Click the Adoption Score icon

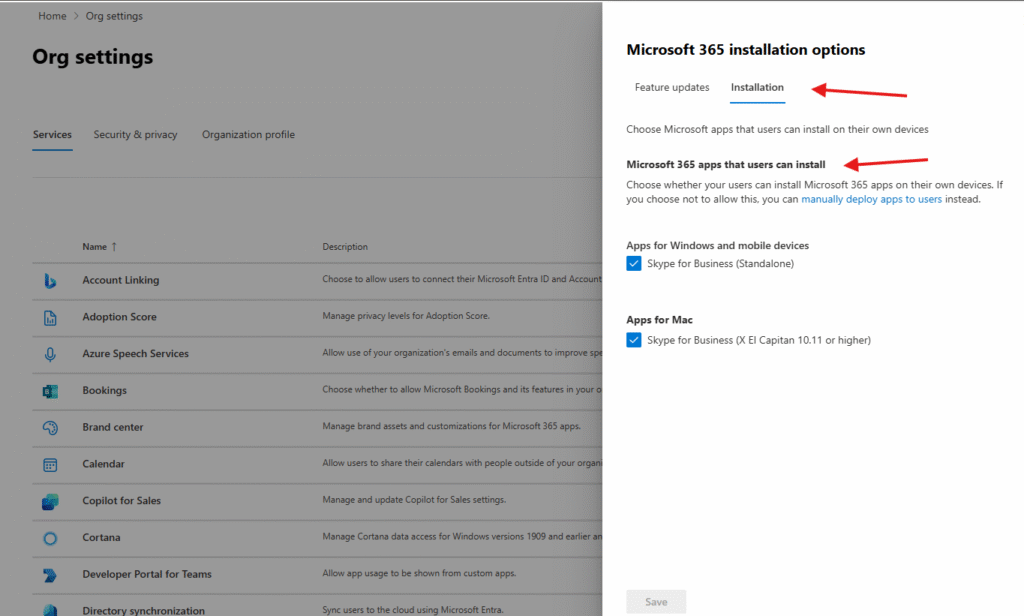coord(50,318)
